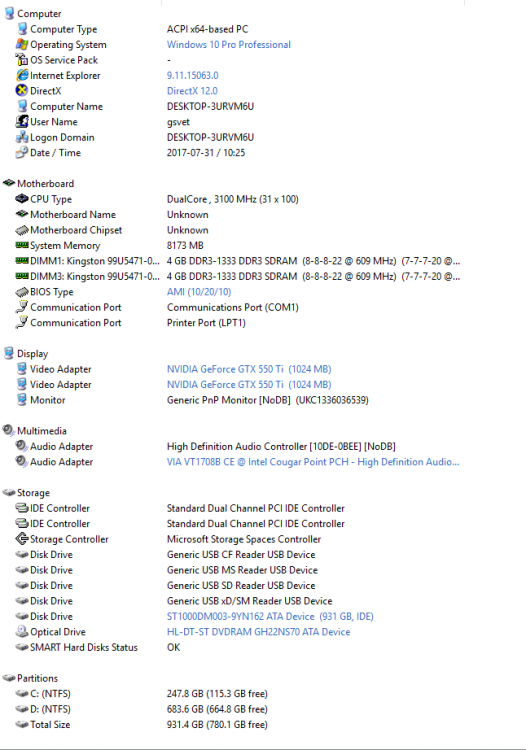
Task: Click the OS Service Pack icon
Action: (x=22, y=60)
